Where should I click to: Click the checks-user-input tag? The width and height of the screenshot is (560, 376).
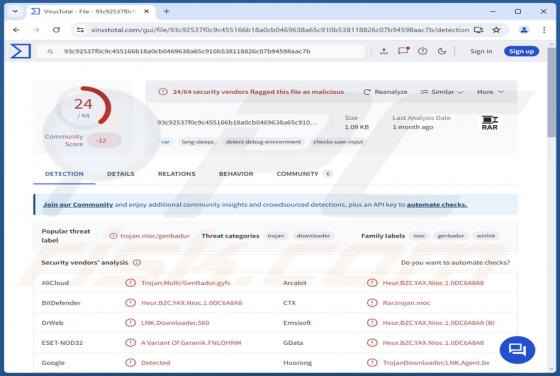point(338,142)
